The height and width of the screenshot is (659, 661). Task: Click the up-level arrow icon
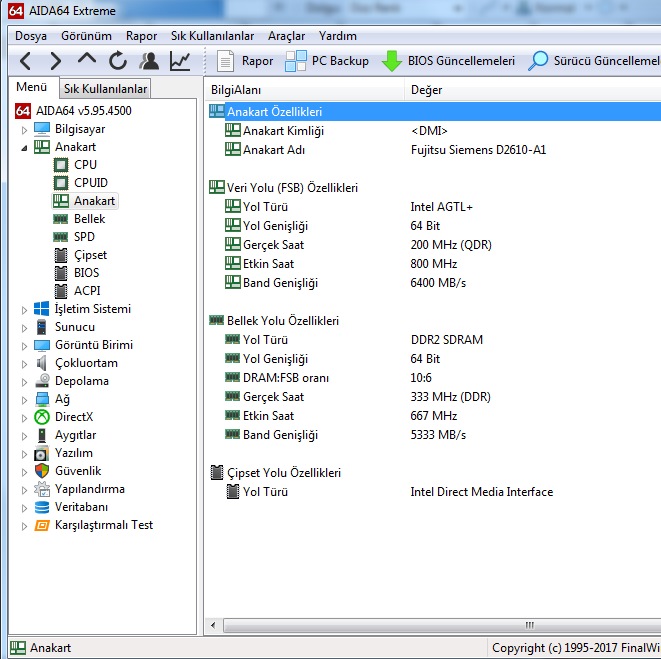[x=87, y=61]
